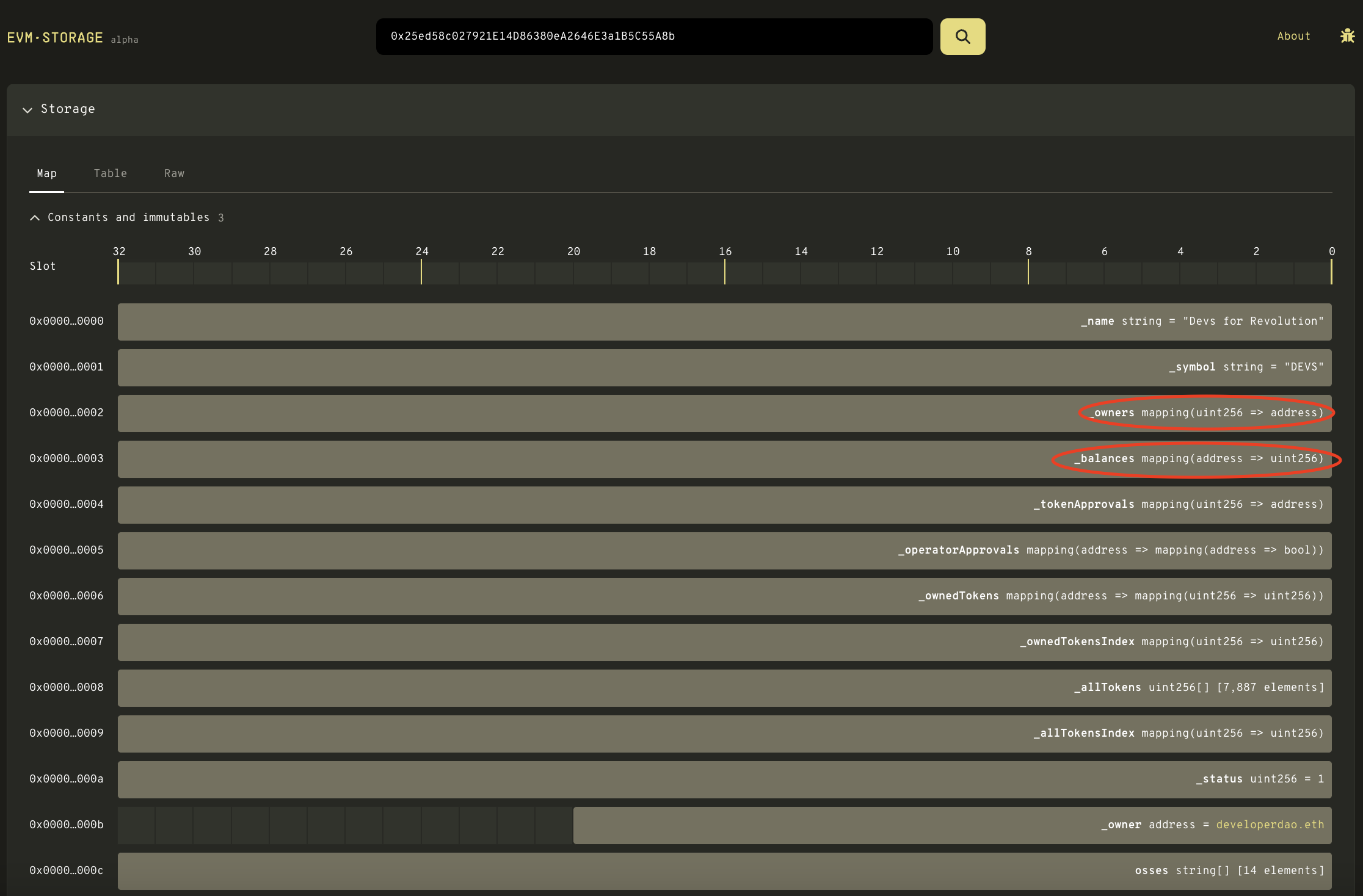1363x896 pixels.
Task: Click slot address 0x0000…0005
Action: pyautogui.click(x=67, y=550)
